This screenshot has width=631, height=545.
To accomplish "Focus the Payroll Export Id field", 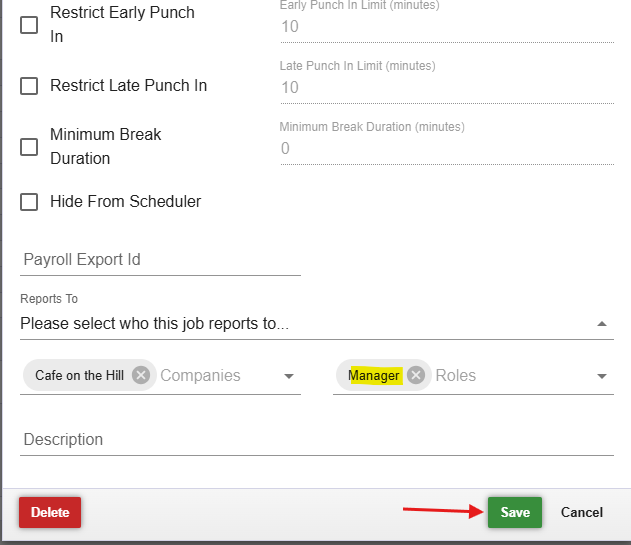I will (x=160, y=260).
